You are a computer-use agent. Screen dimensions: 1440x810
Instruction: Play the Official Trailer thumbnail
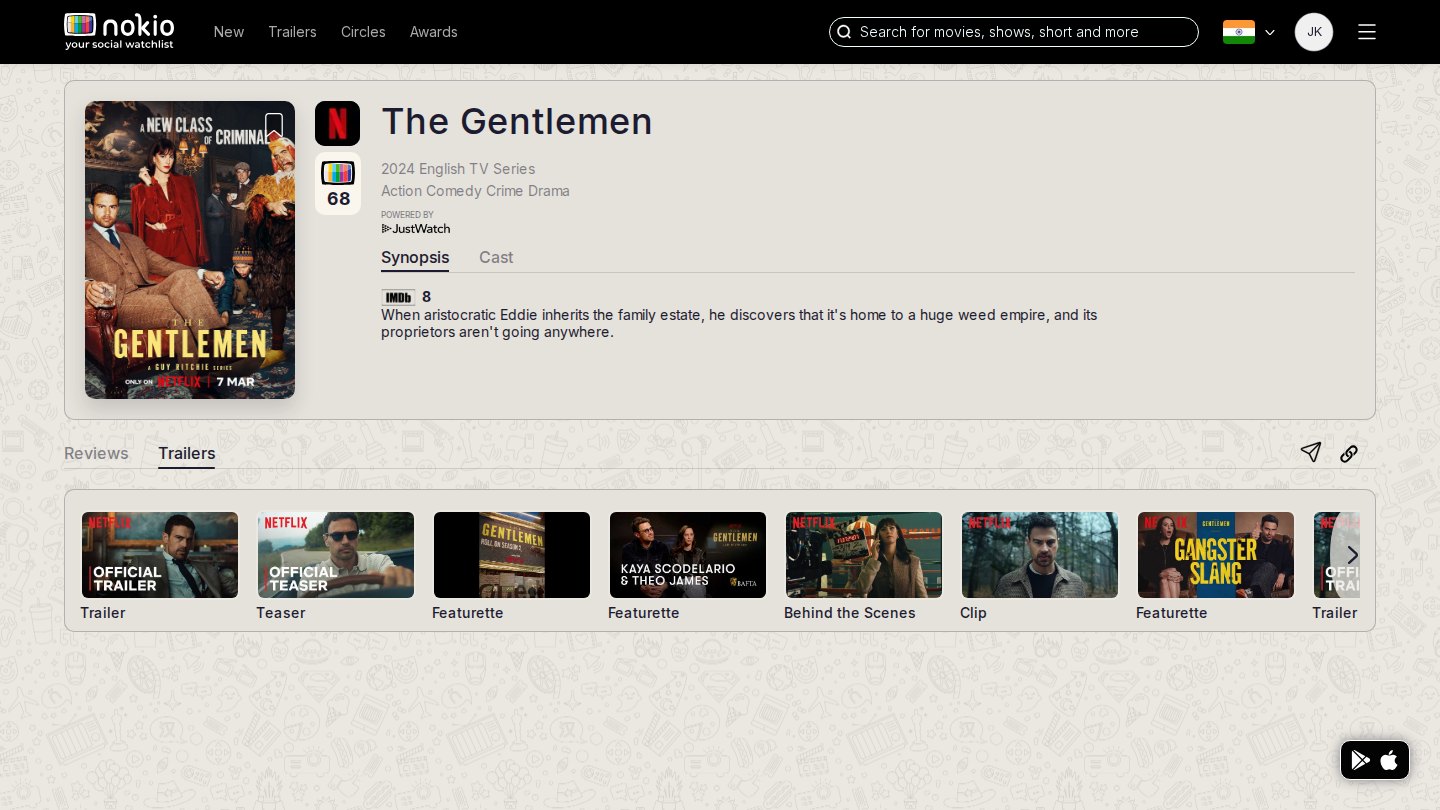coord(160,555)
